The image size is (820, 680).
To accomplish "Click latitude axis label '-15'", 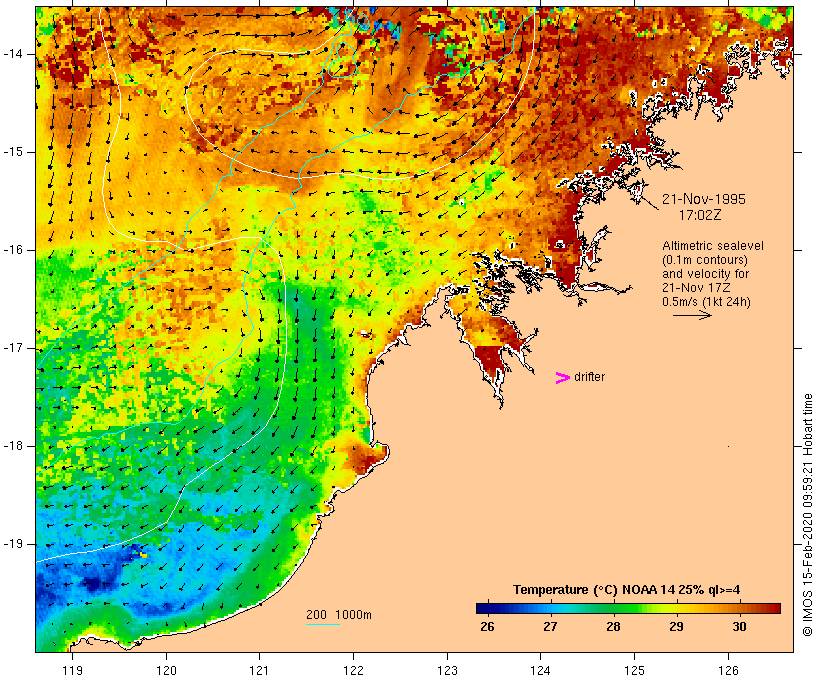I will [13, 152].
